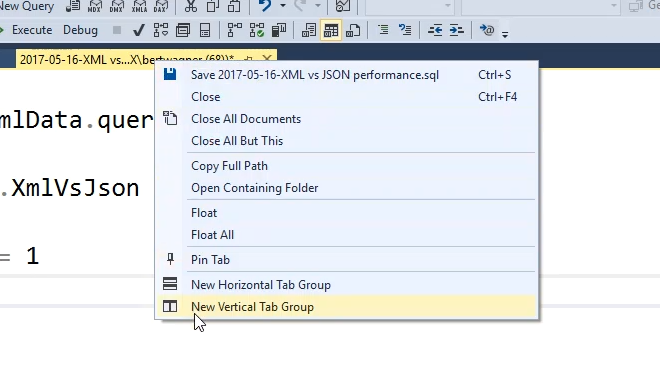The width and height of the screenshot is (660, 369).
Task: Click the Paste icon
Action: (x=234, y=6)
